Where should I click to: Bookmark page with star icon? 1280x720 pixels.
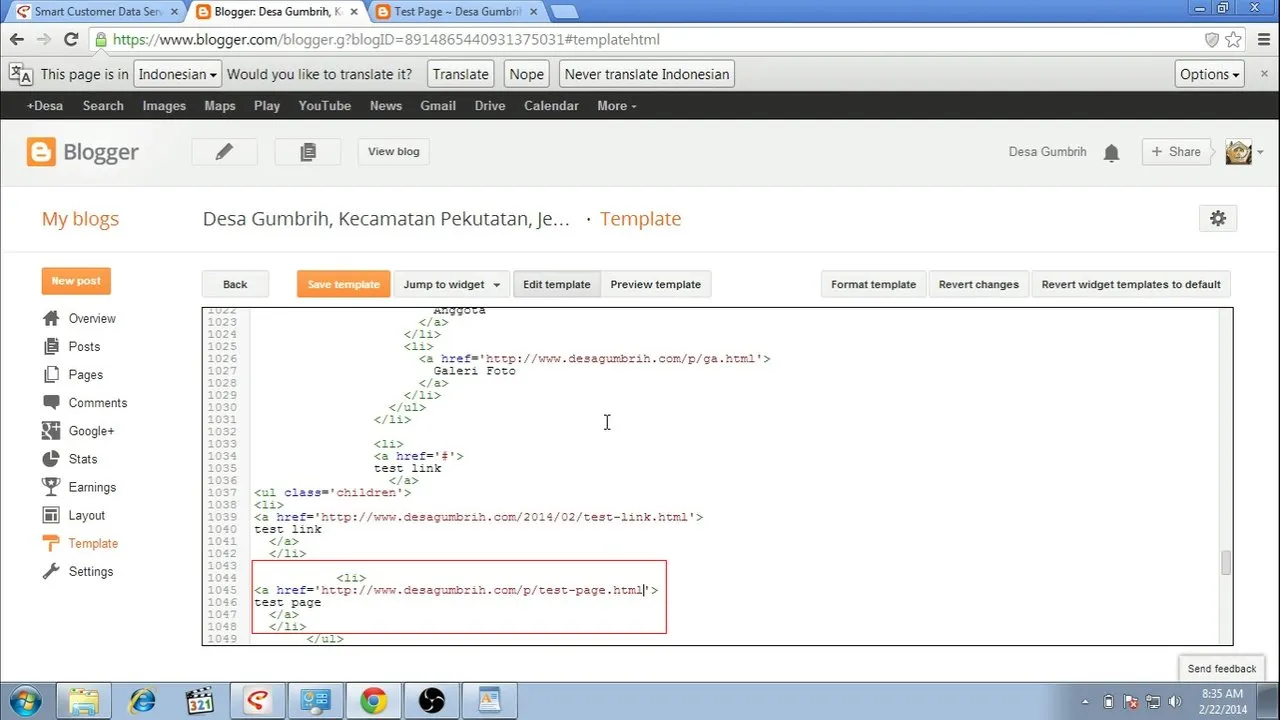1233,40
